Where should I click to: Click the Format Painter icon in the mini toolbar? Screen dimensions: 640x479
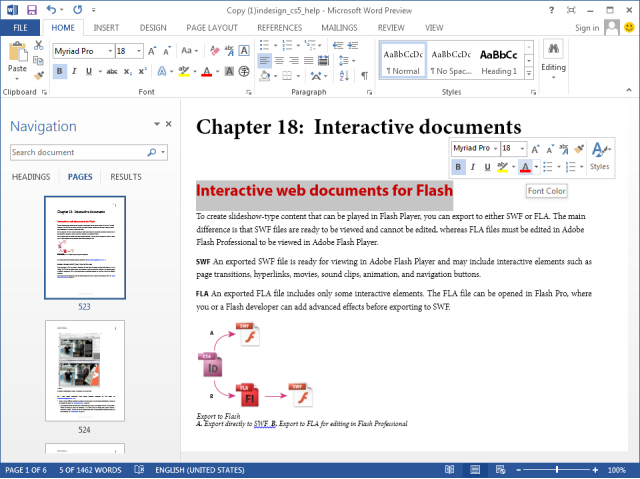point(579,148)
